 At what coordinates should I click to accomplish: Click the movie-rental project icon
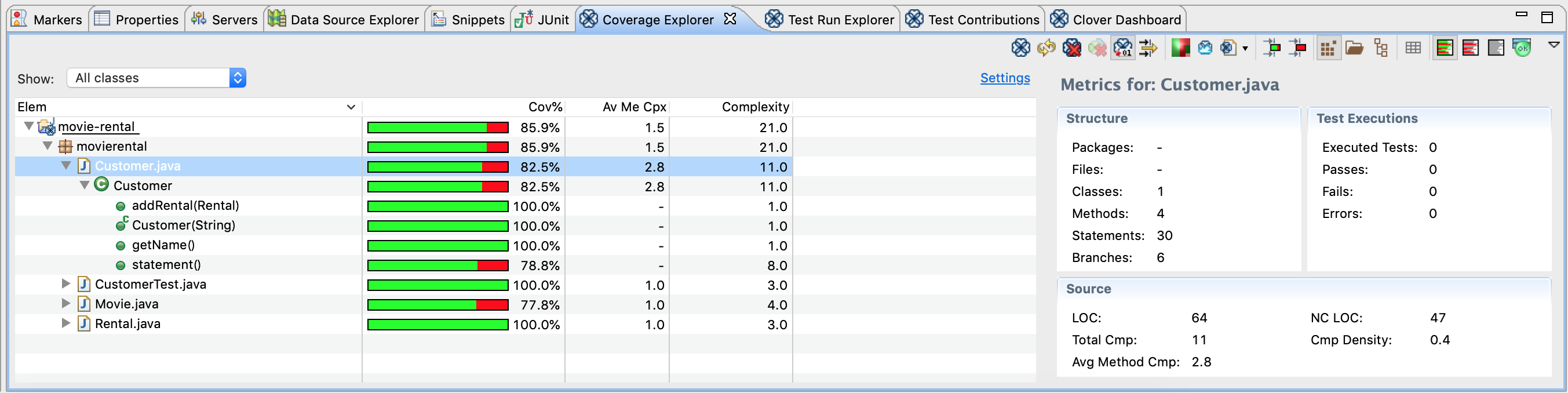coord(46,127)
